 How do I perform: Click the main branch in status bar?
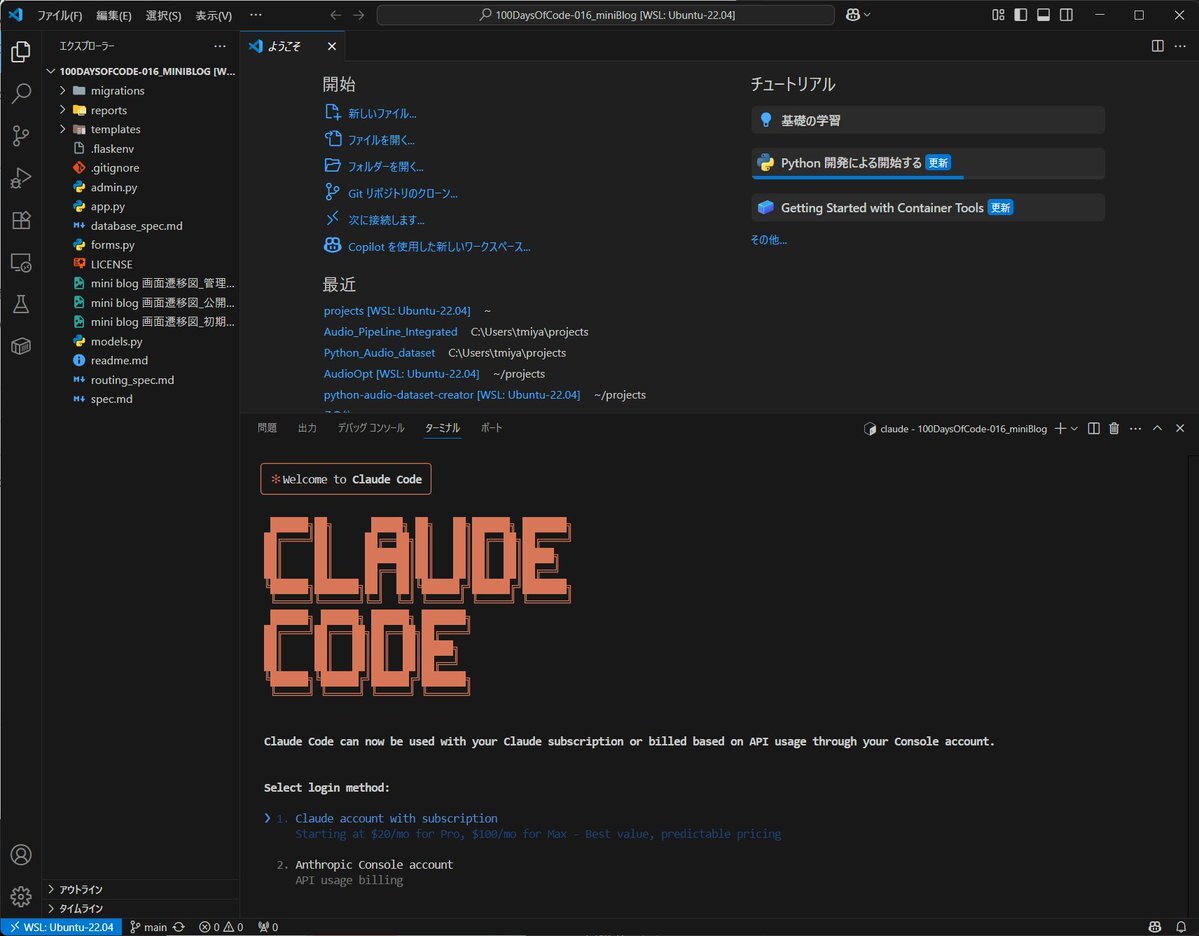point(148,927)
